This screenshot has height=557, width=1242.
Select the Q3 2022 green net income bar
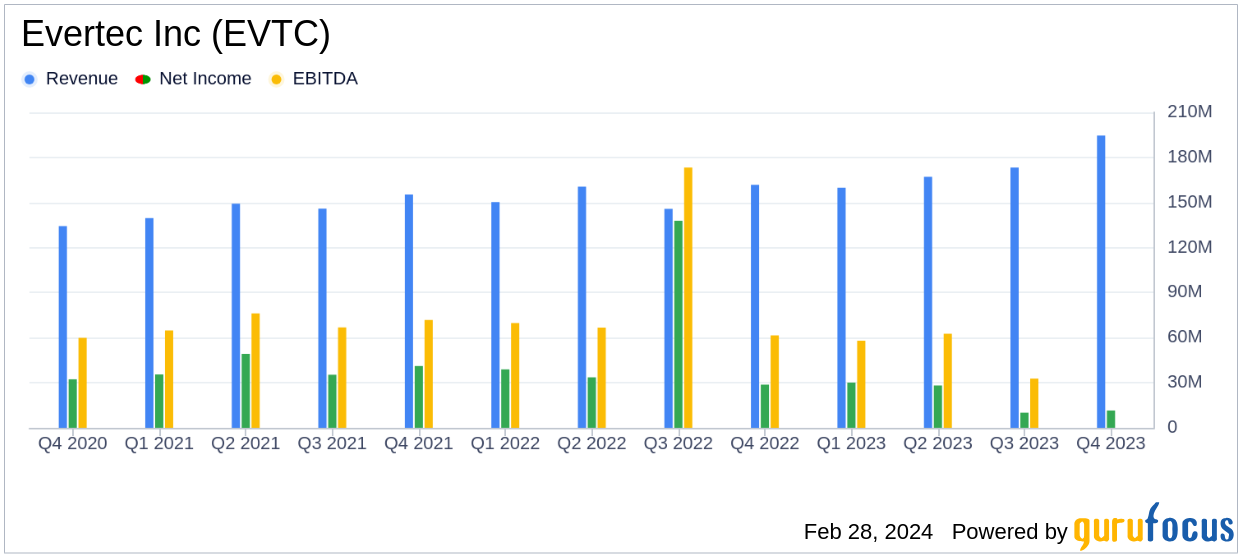point(678,325)
